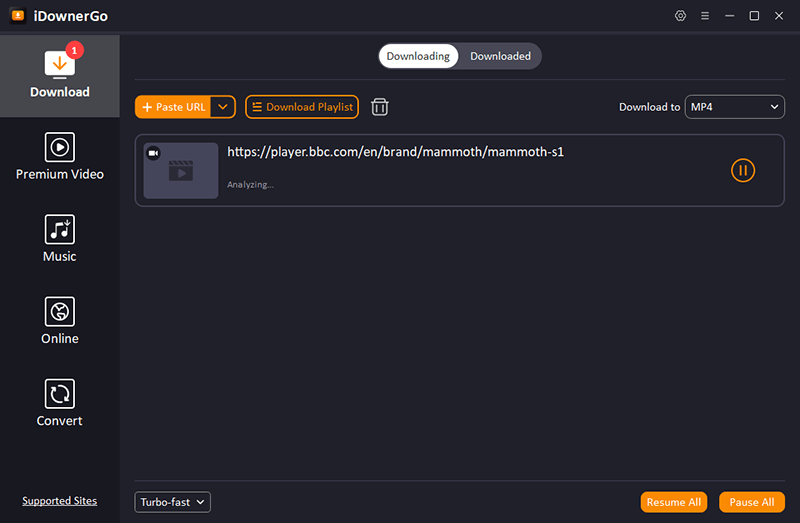
Task: Open the MP4 format dropdown
Action: click(x=734, y=107)
